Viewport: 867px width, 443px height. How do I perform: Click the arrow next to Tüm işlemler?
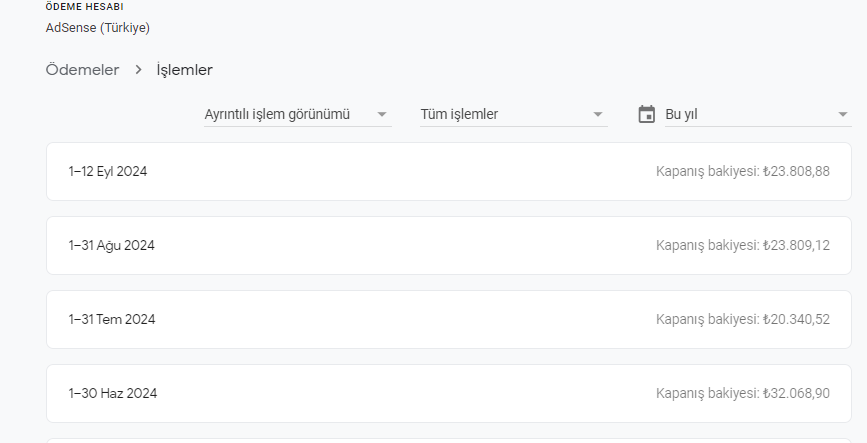[597, 114]
